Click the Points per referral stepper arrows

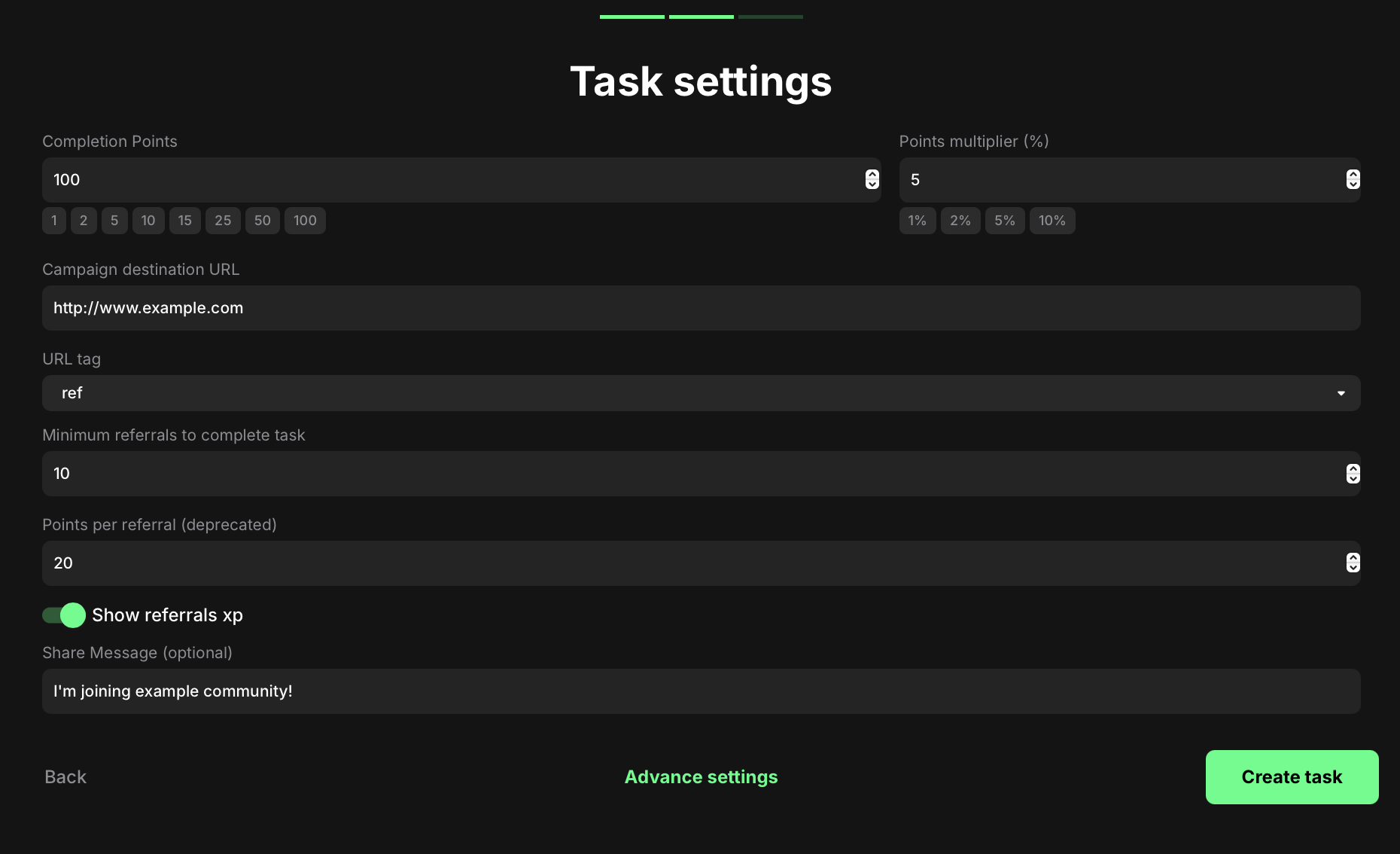point(1353,563)
